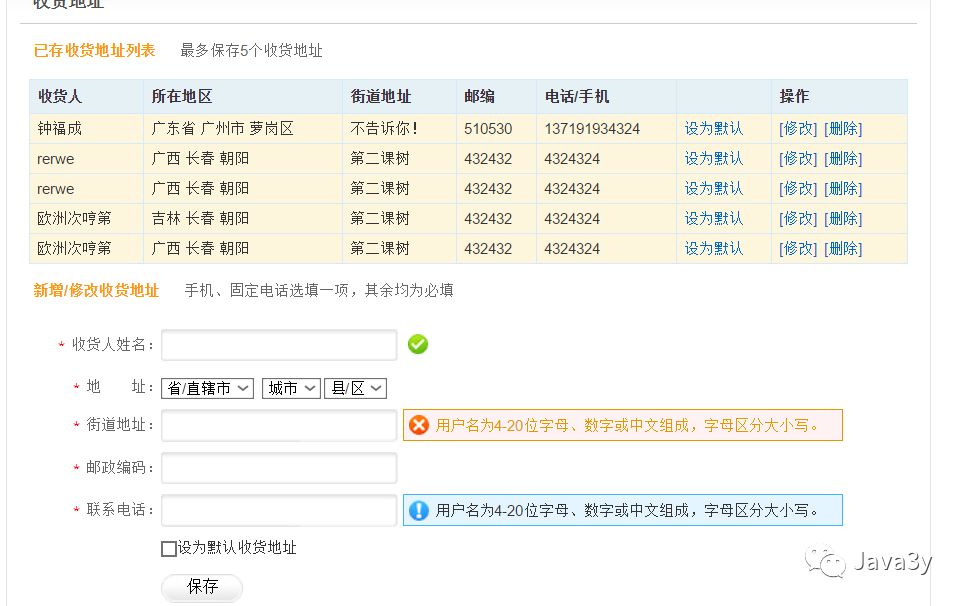Focus the 邮政编码 input field
This screenshot has height=606, width=964.
tap(279, 468)
